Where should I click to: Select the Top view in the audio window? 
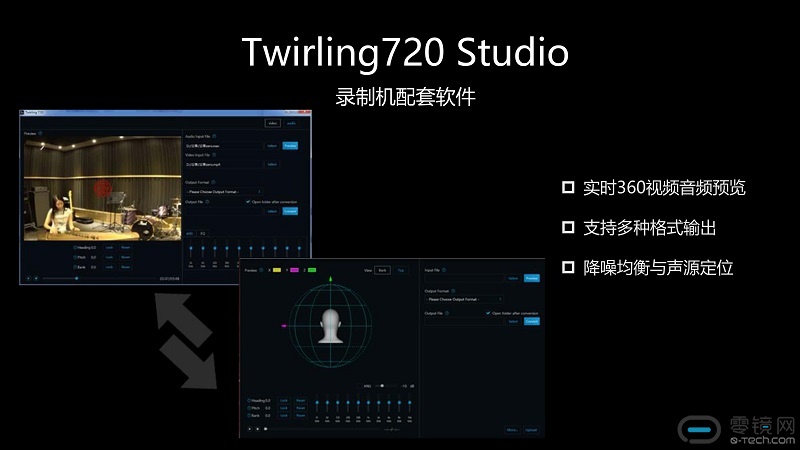point(401,270)
